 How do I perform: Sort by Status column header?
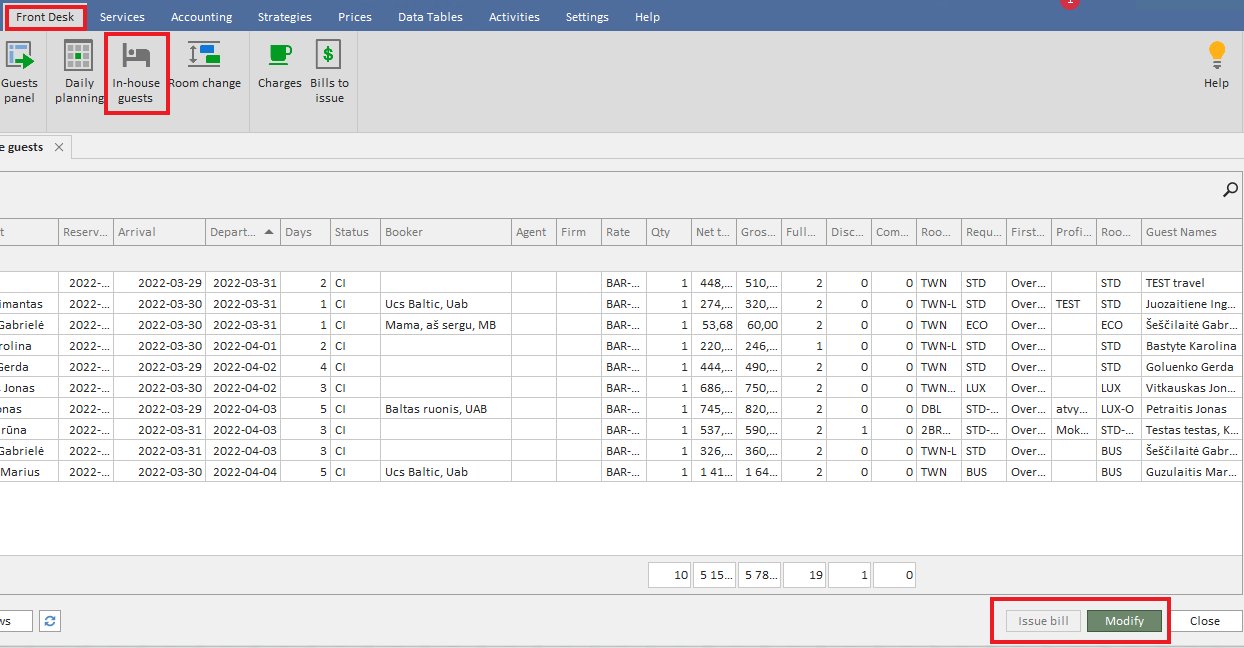coord(355,232)
